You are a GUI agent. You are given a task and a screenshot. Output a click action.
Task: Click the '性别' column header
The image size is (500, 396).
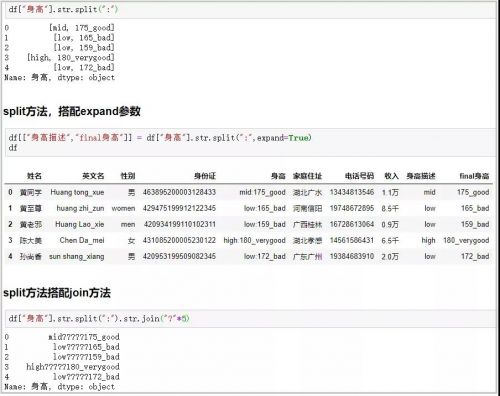coord(128,176)
